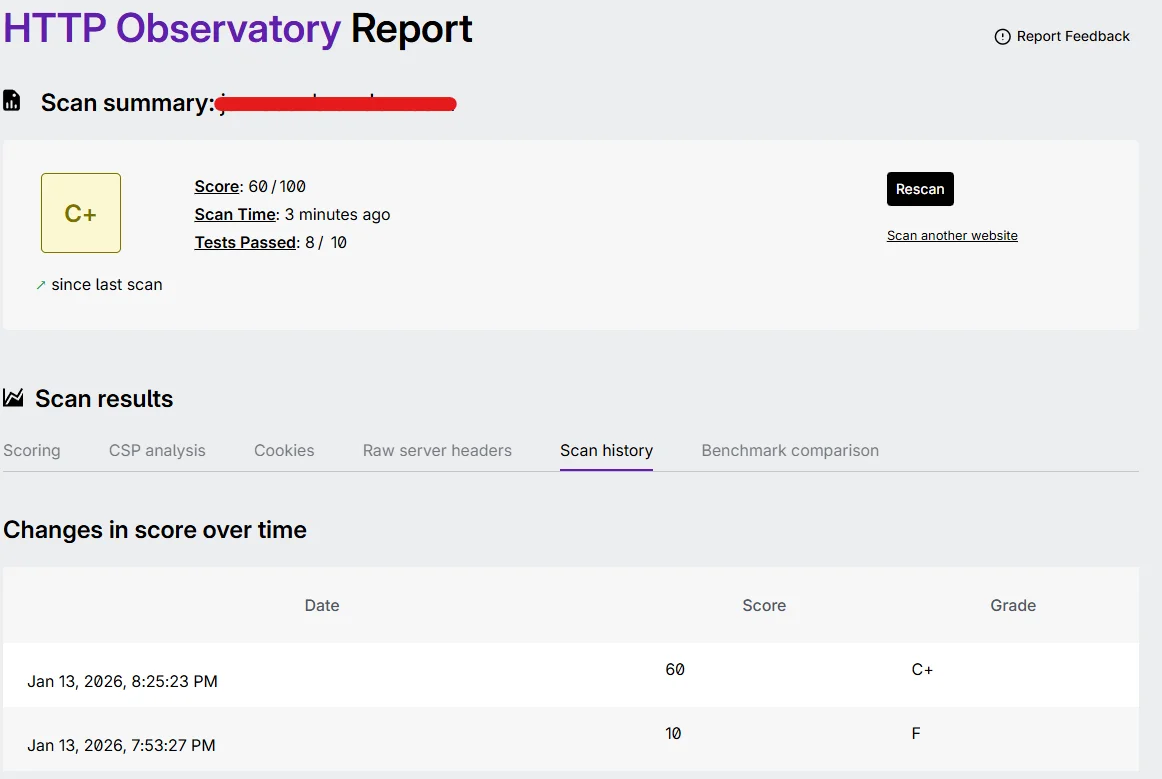Open the CSP analysis tab
Image resolution: width=1162 pixels, height=779 pixels.
(157, 450)
